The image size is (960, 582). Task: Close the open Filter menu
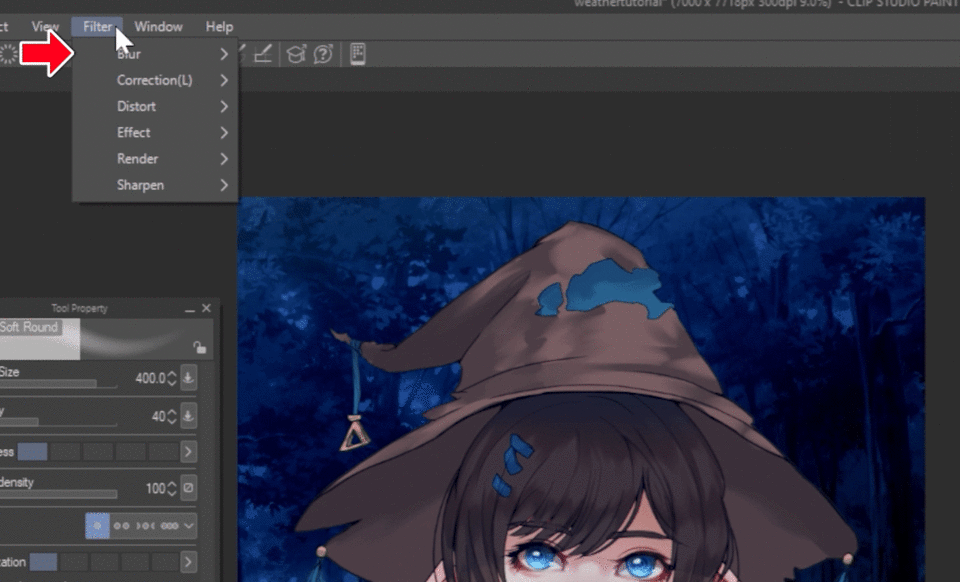[97, 27]
